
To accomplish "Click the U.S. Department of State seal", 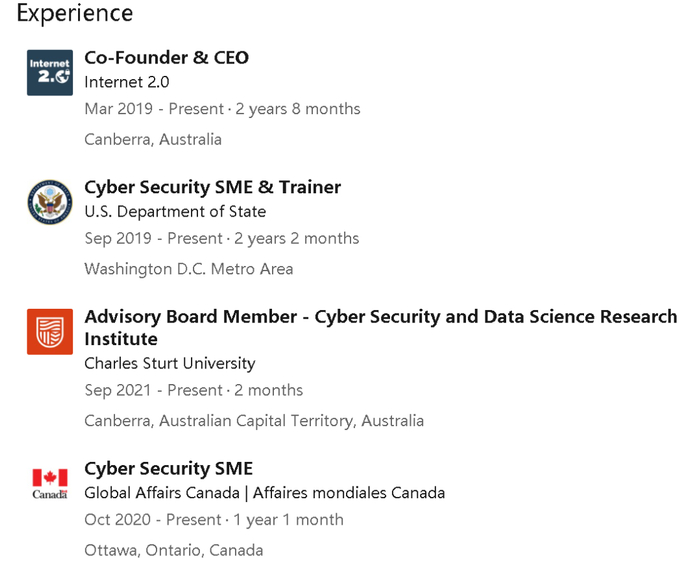I will (x=50, y=202).
